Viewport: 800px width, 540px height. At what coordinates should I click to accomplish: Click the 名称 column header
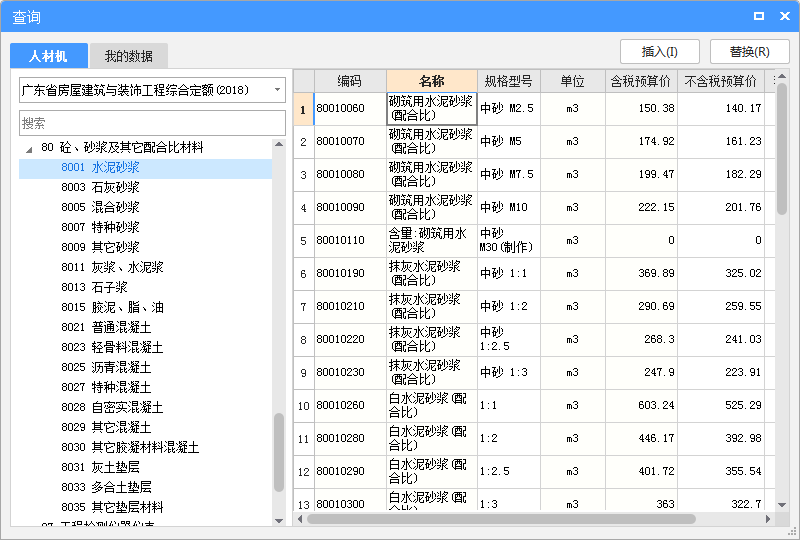coord(432,81)
